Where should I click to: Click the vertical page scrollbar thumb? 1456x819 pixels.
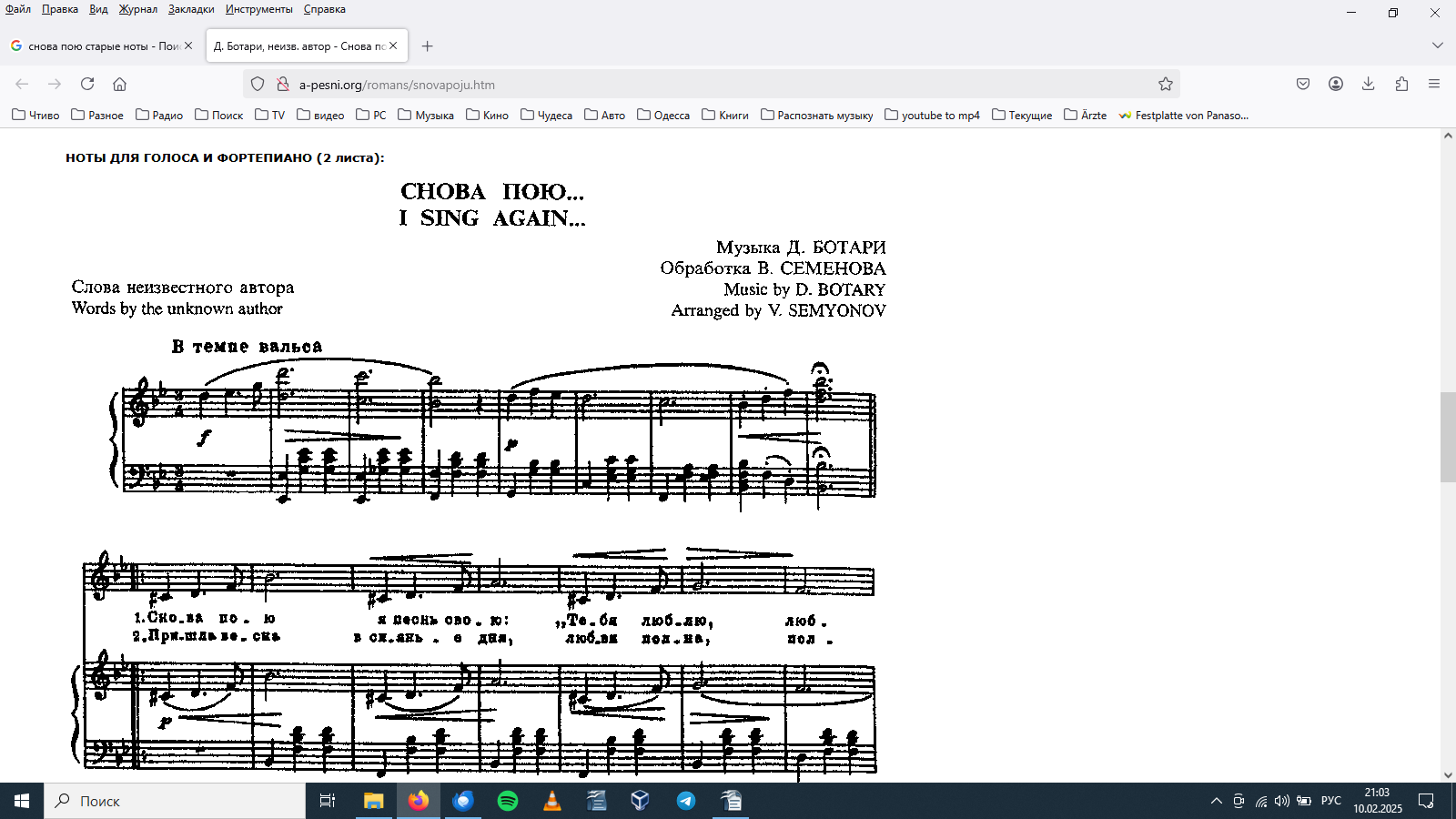click(x=1448, y=437)
